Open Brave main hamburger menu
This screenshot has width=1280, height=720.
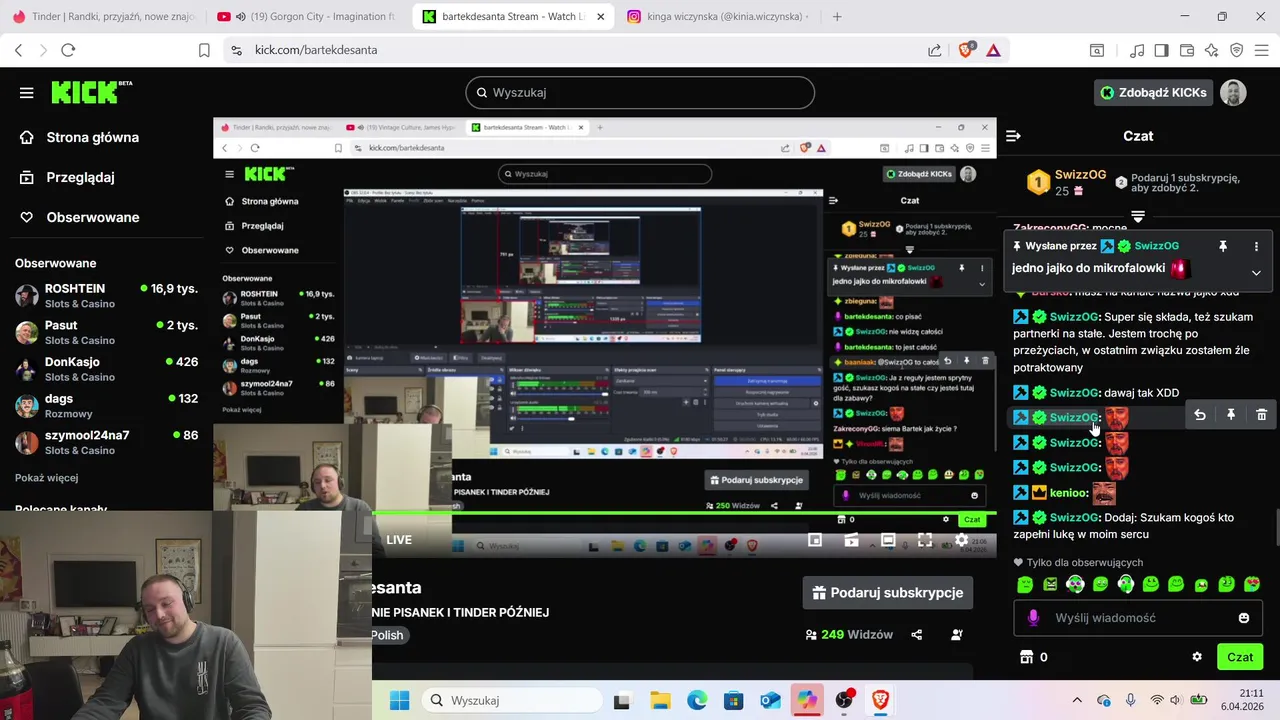pyautogui.click(x=1262, y=50)
